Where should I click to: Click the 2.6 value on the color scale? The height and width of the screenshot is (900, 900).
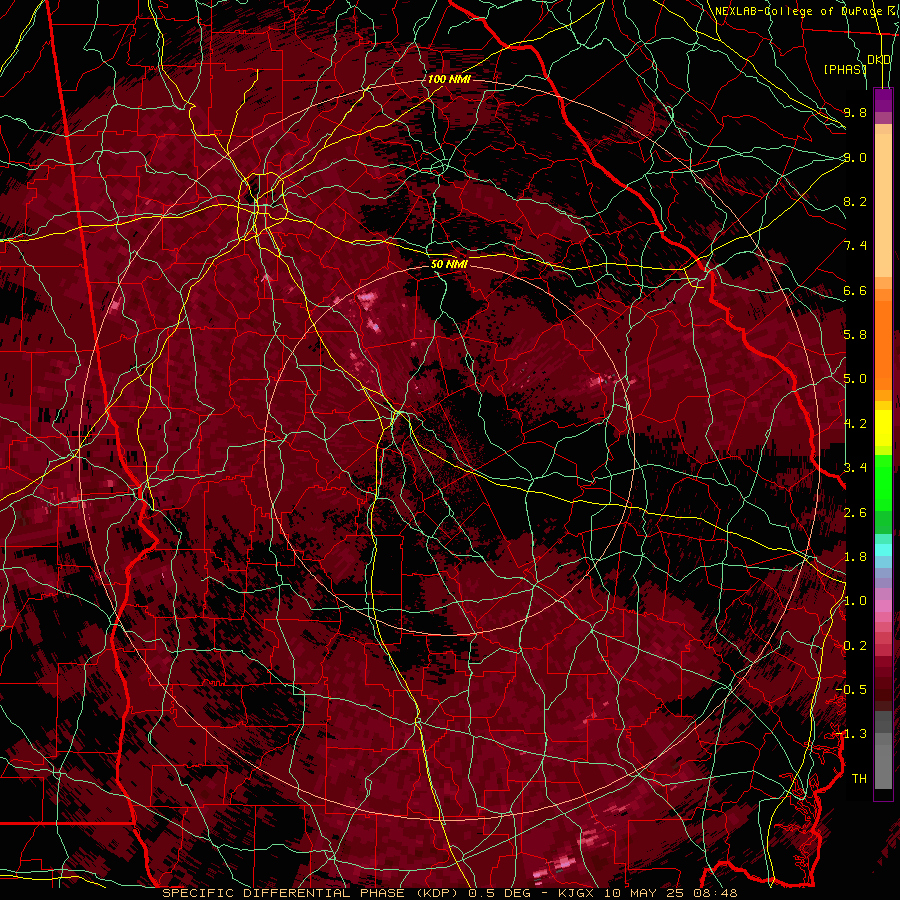tap(855, 513)
